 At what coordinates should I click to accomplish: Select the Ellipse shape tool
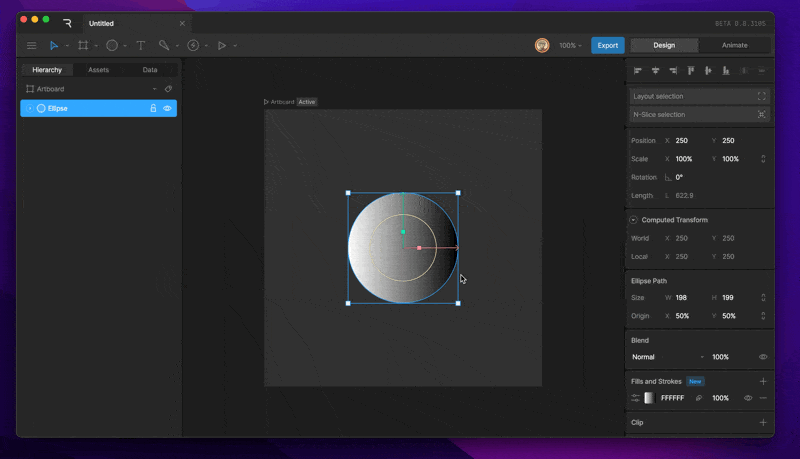[112, 45]
